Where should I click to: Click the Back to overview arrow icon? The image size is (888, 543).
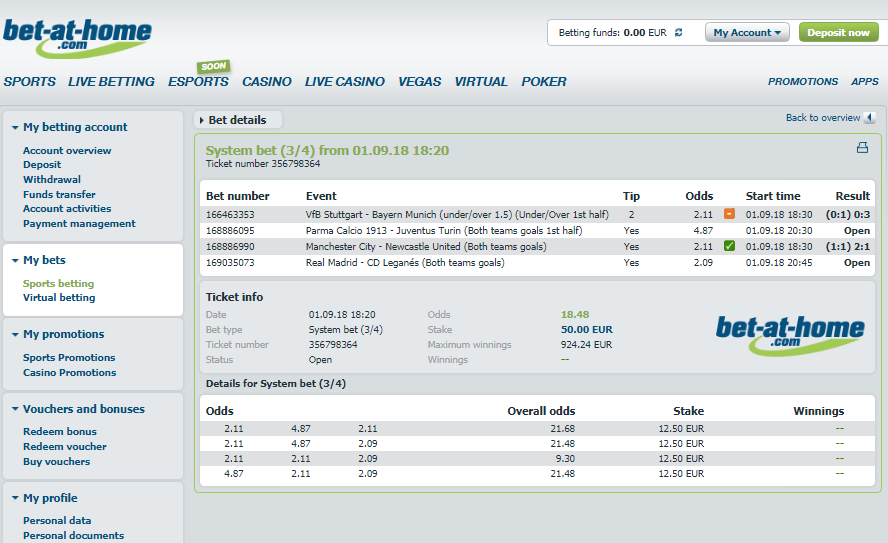tap(870, 118)
